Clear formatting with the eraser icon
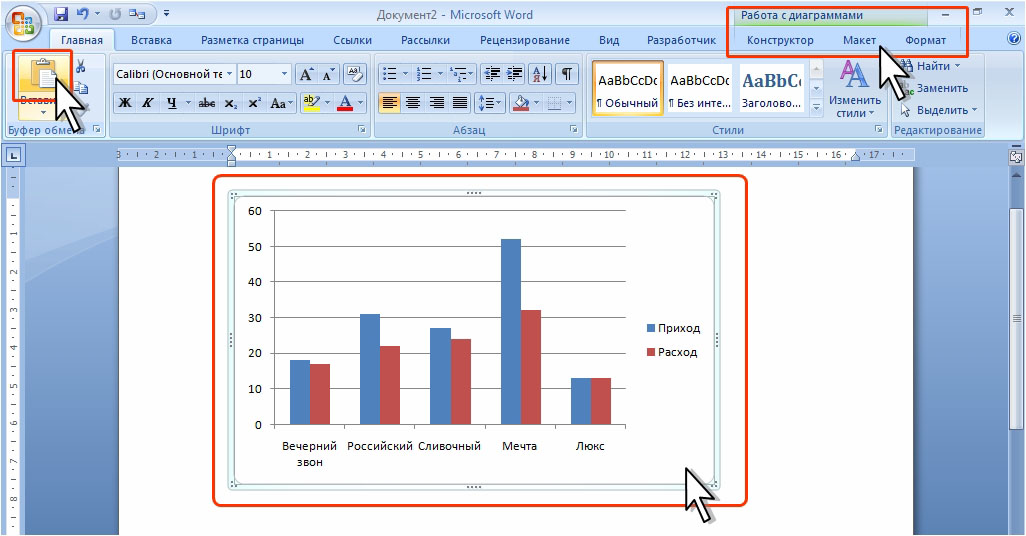 pyautogui.click(x=354, y=74)
